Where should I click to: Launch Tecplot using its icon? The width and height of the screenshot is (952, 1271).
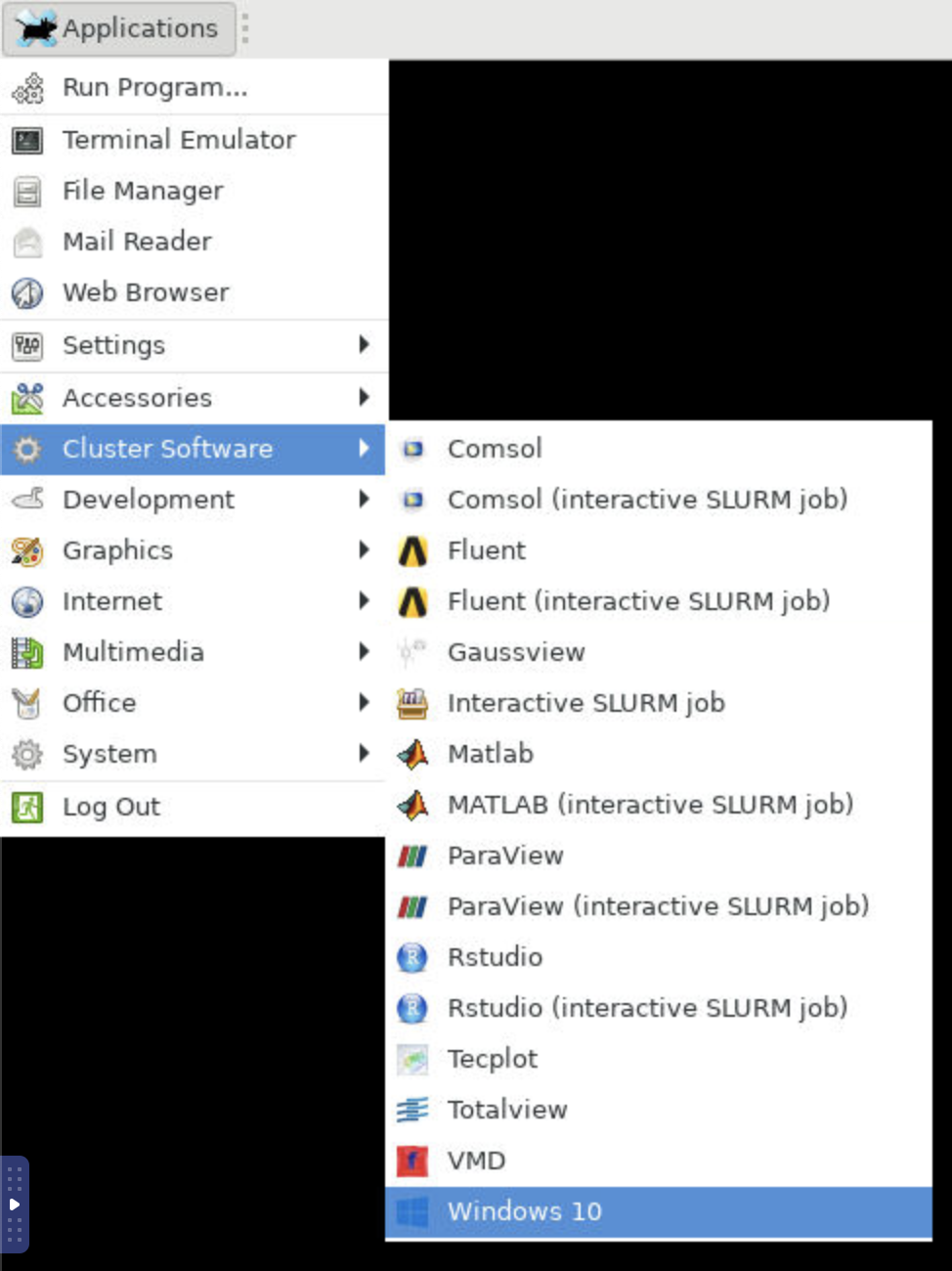point(412,1059)
